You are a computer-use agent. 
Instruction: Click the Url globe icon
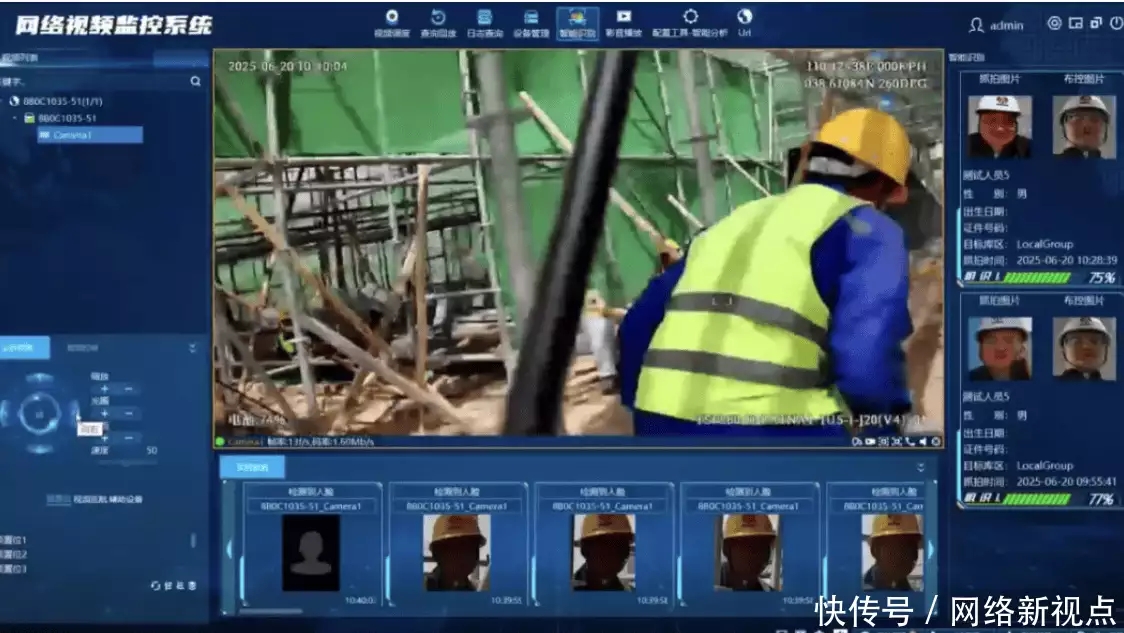click(744, 18)
